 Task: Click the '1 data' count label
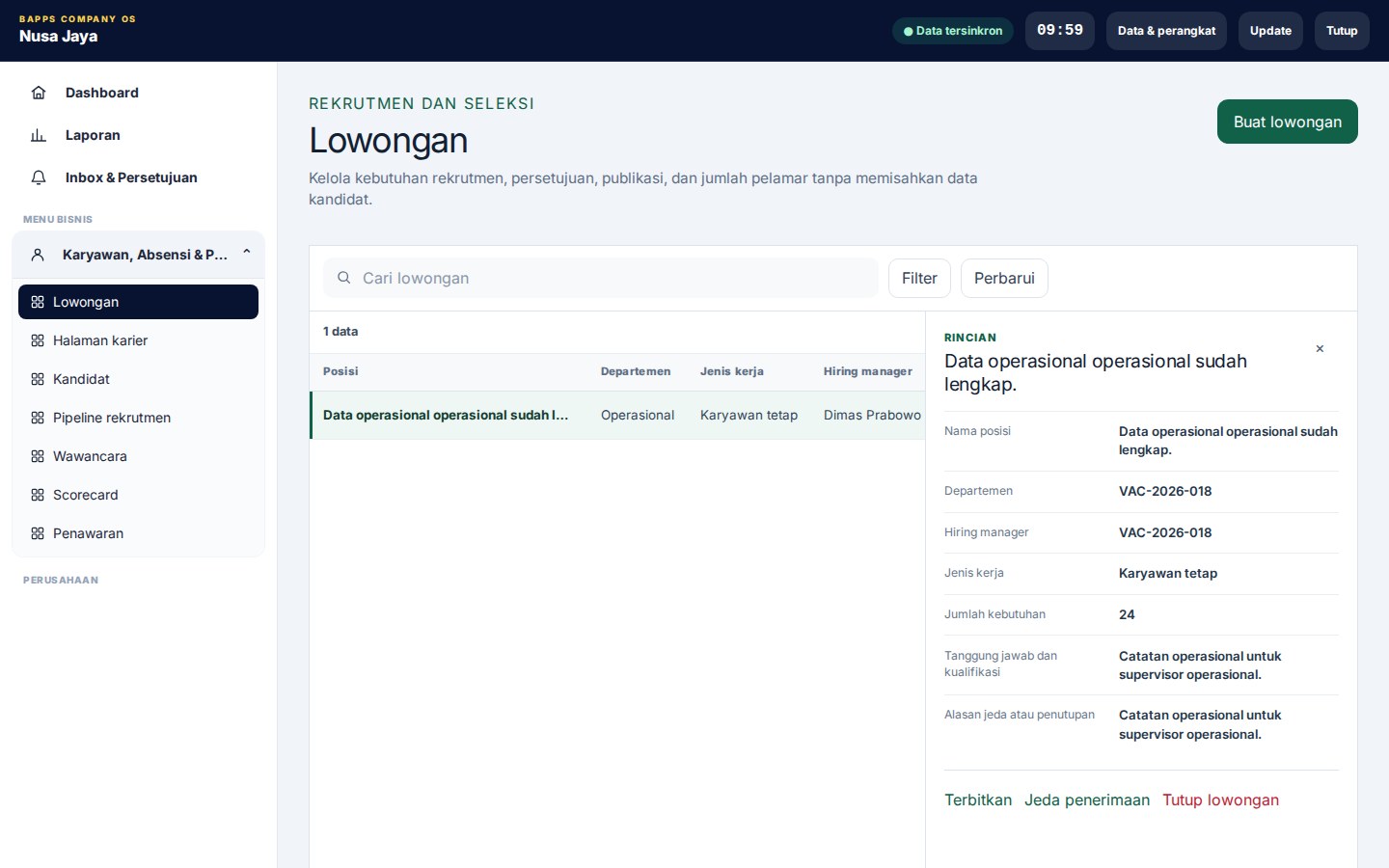340,332
